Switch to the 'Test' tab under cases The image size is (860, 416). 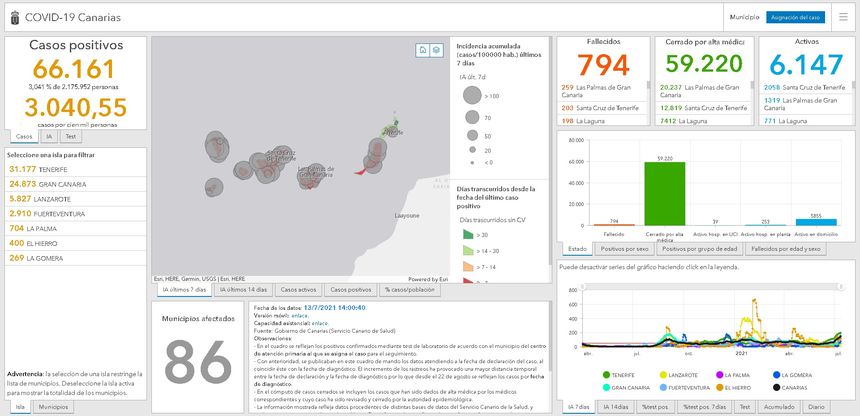(x=71, y=136)
